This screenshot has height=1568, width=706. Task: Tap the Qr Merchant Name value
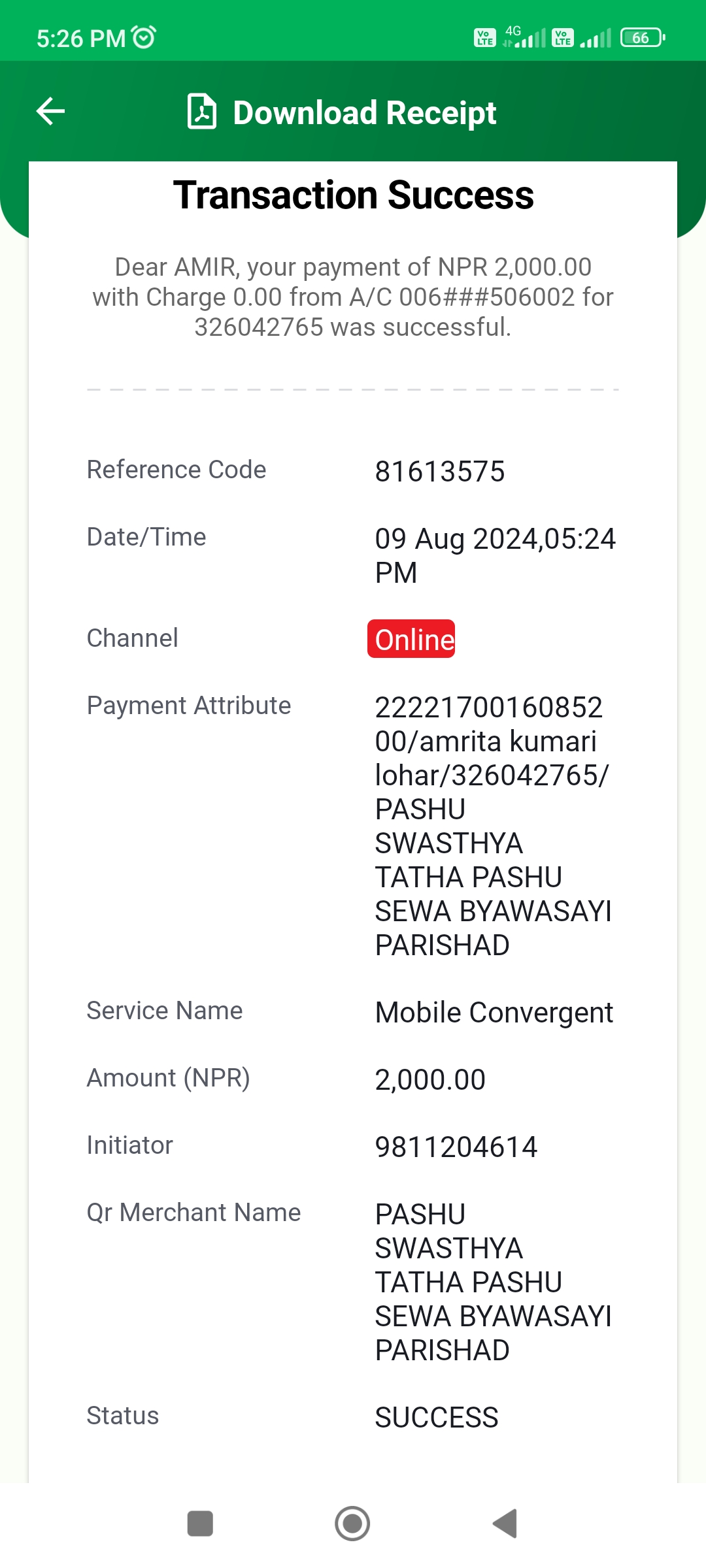[x=493, y=1282]
